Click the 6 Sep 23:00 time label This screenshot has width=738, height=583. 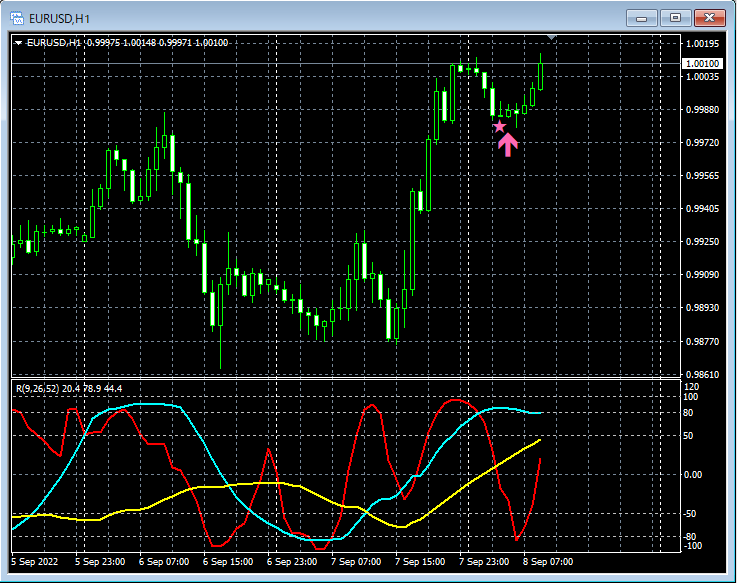(292, 562)
